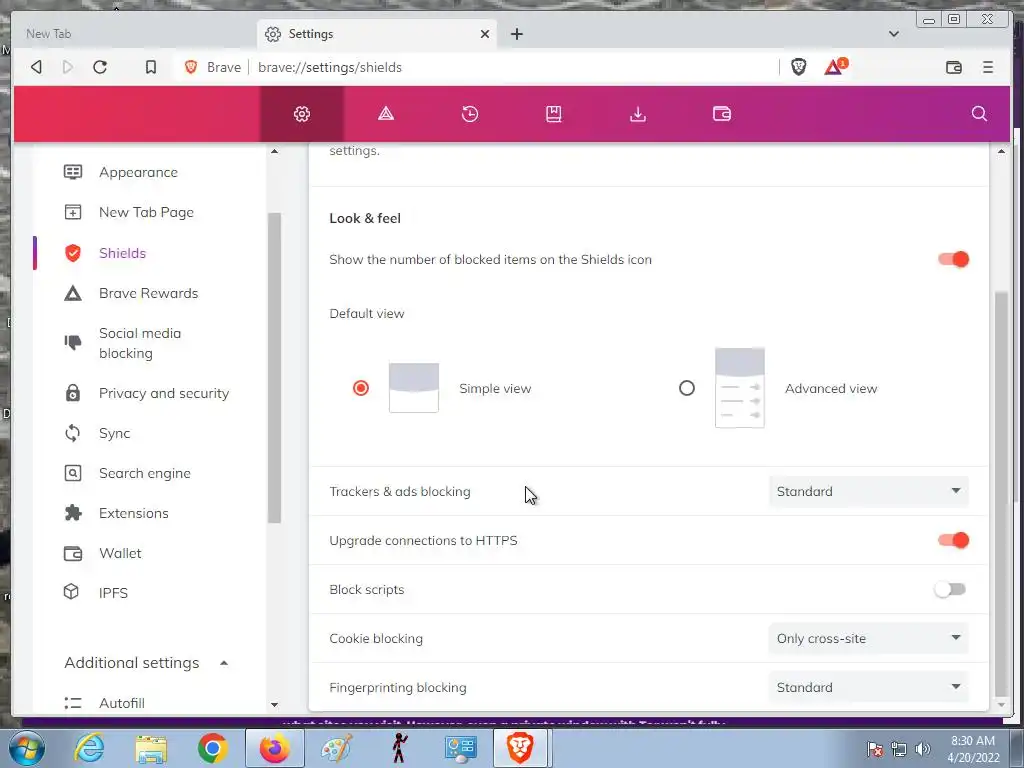This screenshot has height=768, width=1024.
Task: Open Wallet settings in the sidebar
Action: pos(120,553)
